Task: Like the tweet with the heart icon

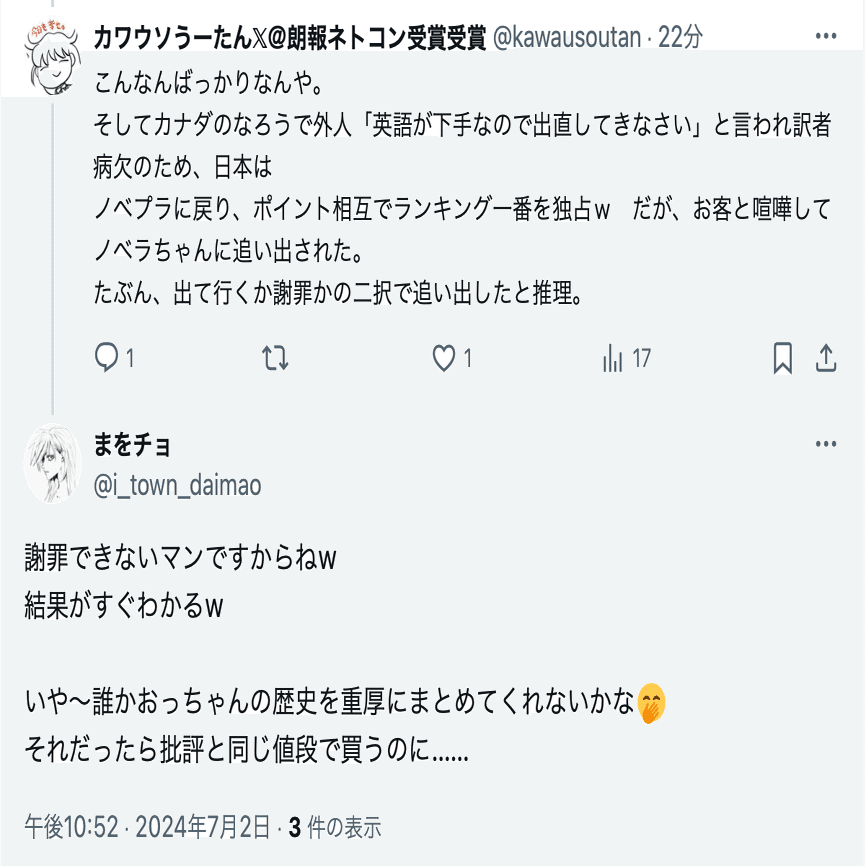Action: click(443, 358)
